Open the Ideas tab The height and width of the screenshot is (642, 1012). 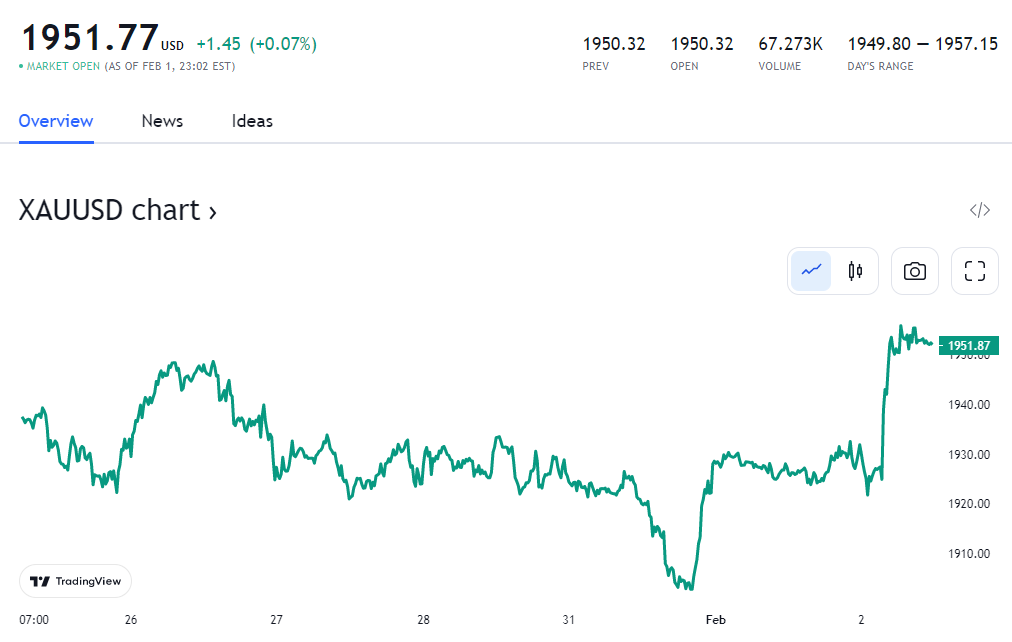[x=252, y=121]
